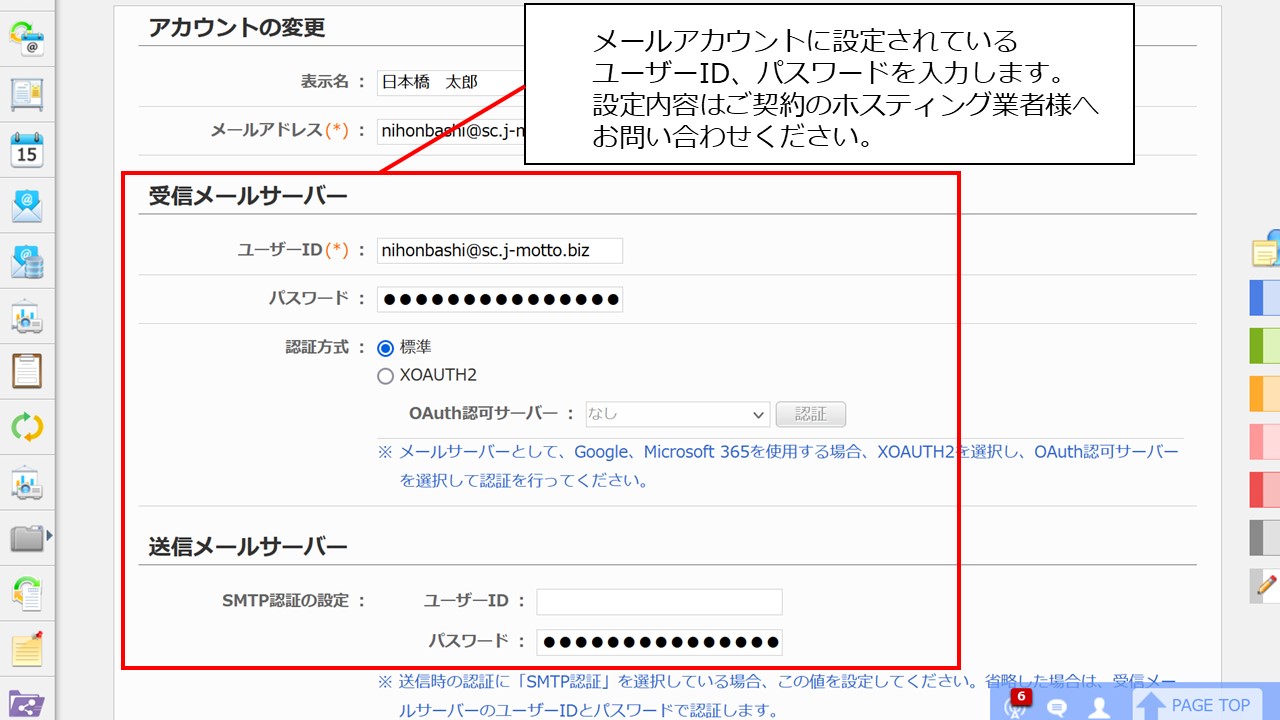Open the pinned yellow memo icon
Viewport: 1280px width, 720px height.
coord(26,649)
